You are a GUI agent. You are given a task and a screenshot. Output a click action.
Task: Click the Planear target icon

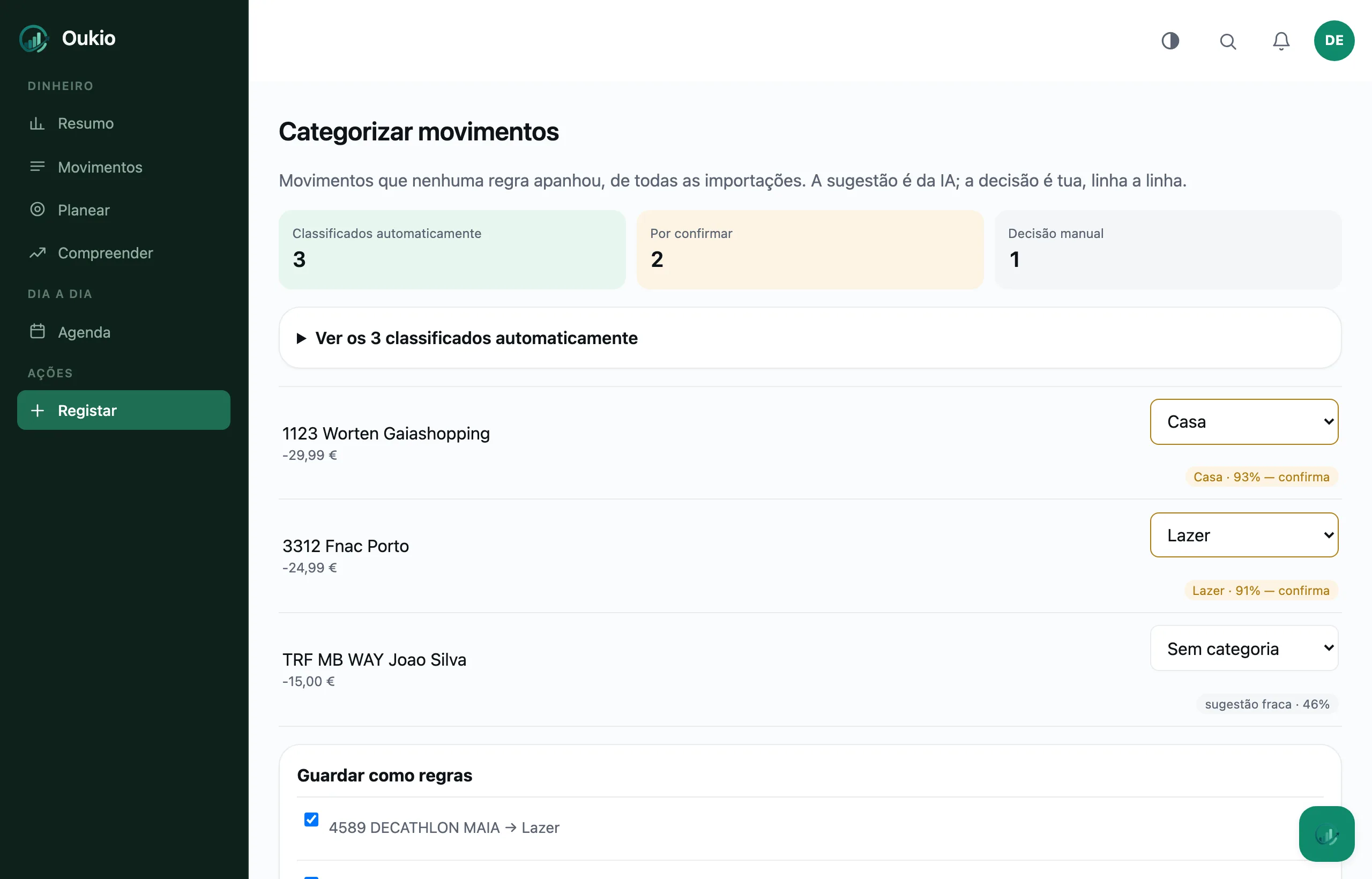click(x=37, y=210)
